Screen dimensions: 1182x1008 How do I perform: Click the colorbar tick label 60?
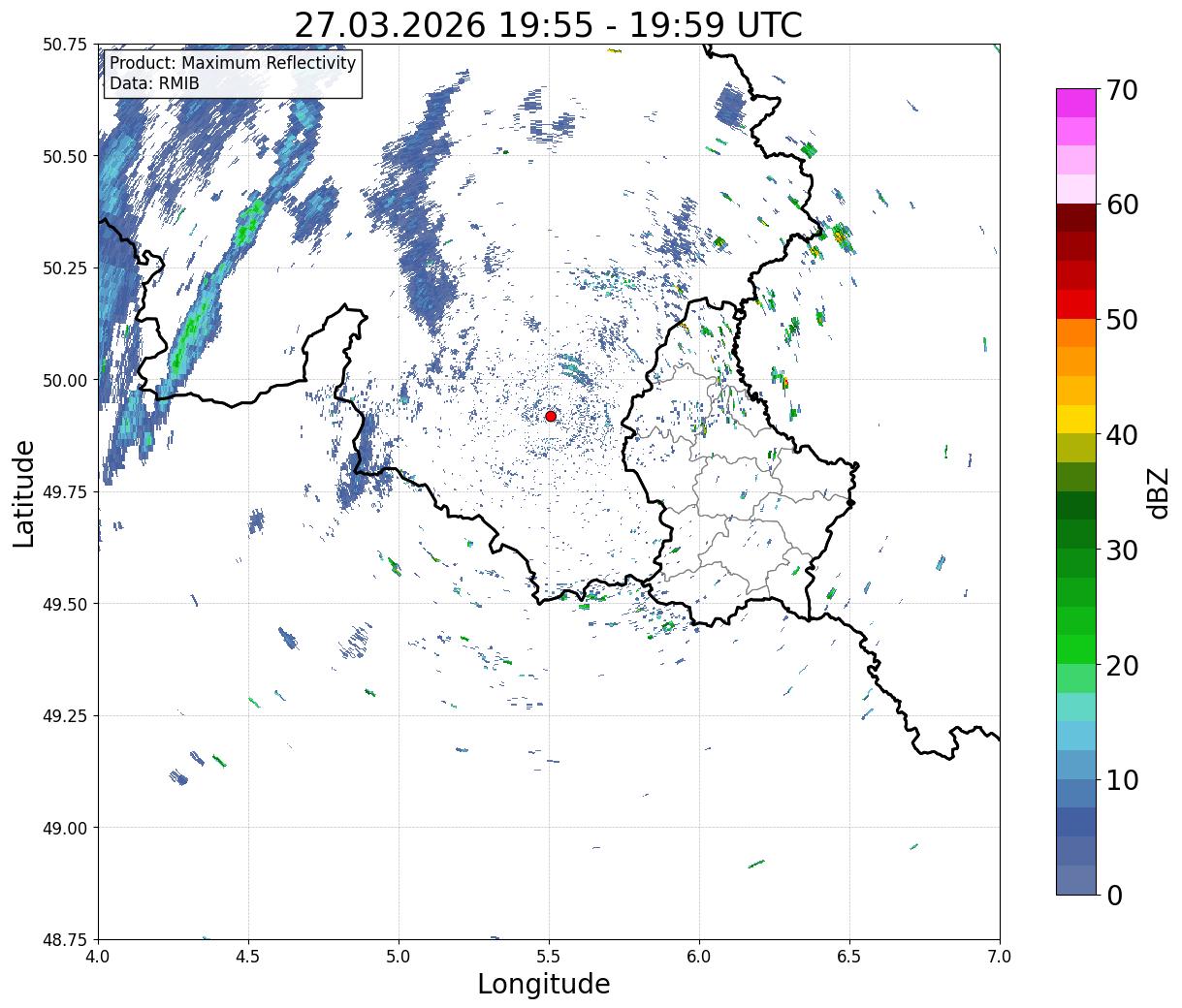(x=1123, y=205)
